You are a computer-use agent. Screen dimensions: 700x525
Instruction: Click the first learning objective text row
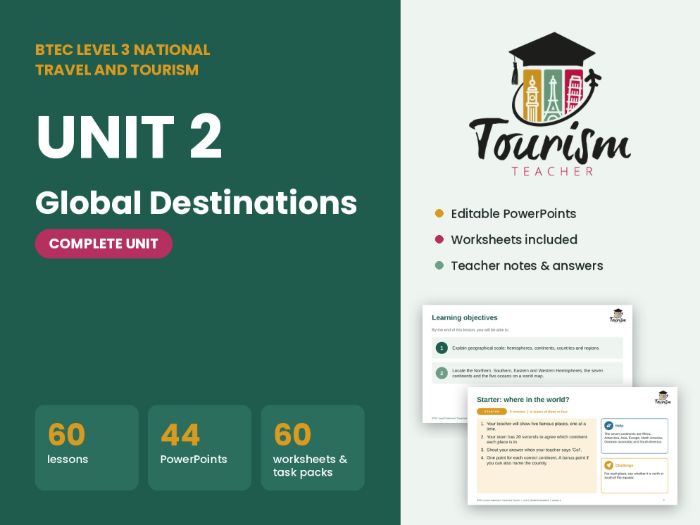coord(527,348)
